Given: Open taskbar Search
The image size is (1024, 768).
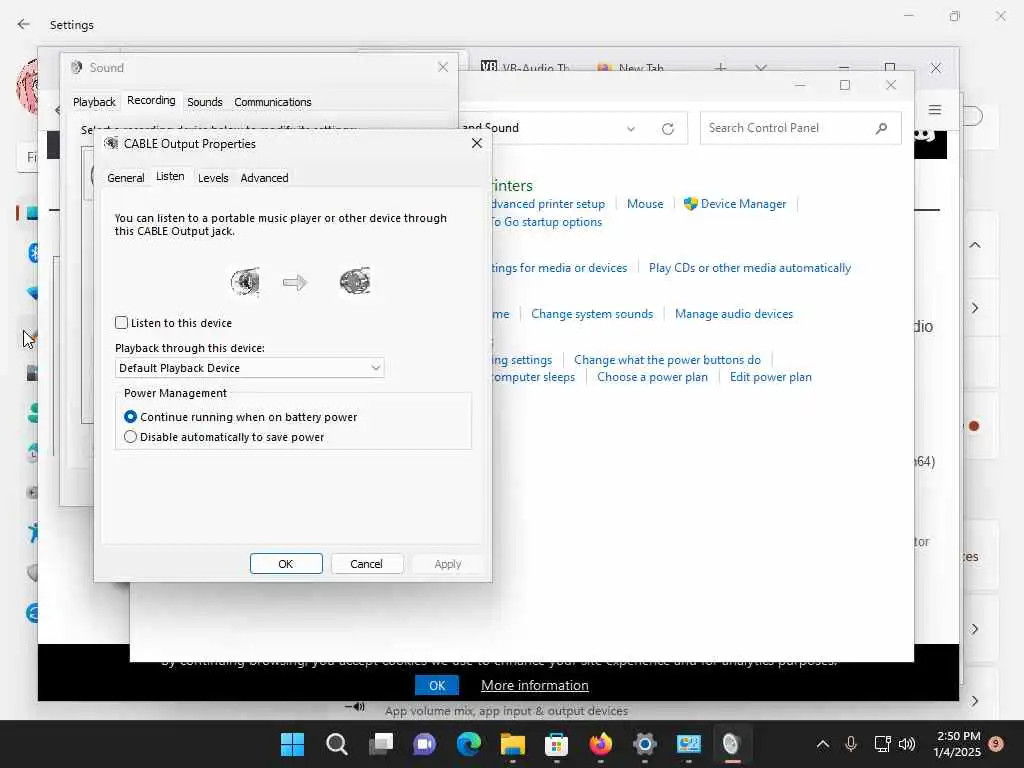Looking at the screenshot, I should pyautogui.click(x=336, y=744).
